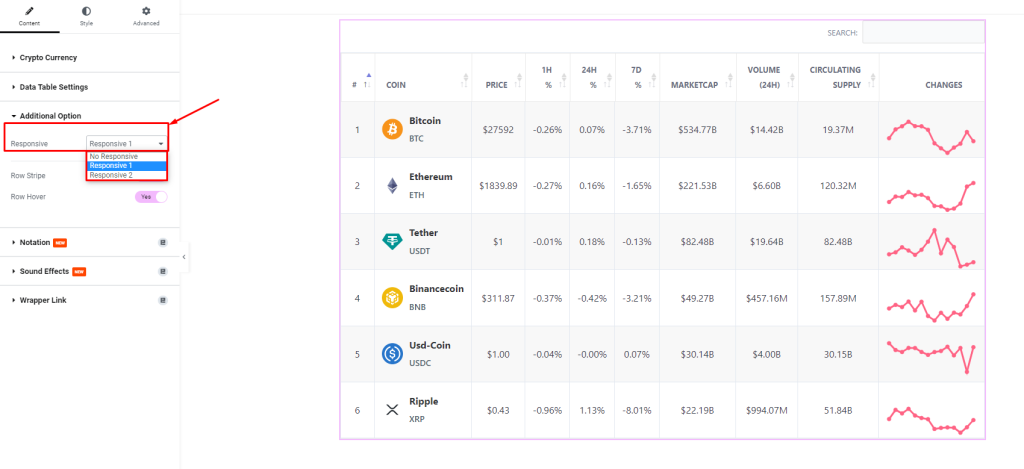Click the Bitcoin changes sparkline chart

[931, 136]
